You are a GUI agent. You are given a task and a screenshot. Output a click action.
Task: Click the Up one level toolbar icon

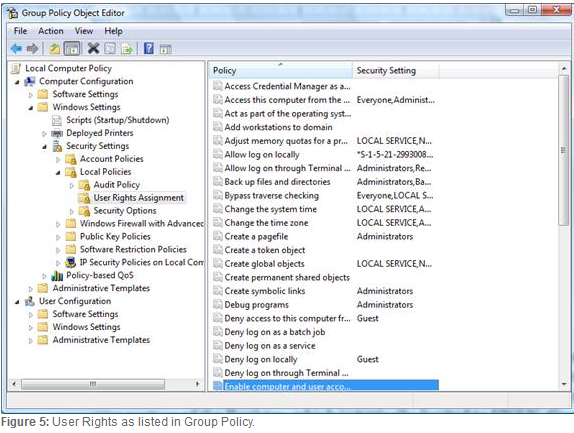(x=55, y=48)
